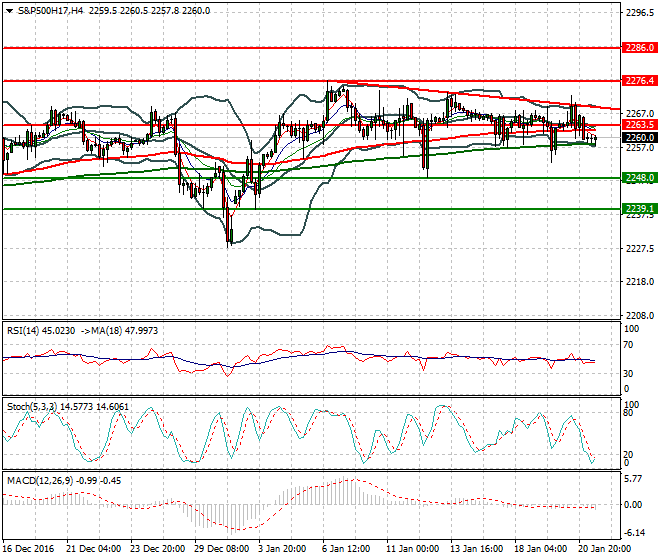The image size is (660, 560).
Task: Click the 2267.0 price scale value
Action: tap(640, 114)
